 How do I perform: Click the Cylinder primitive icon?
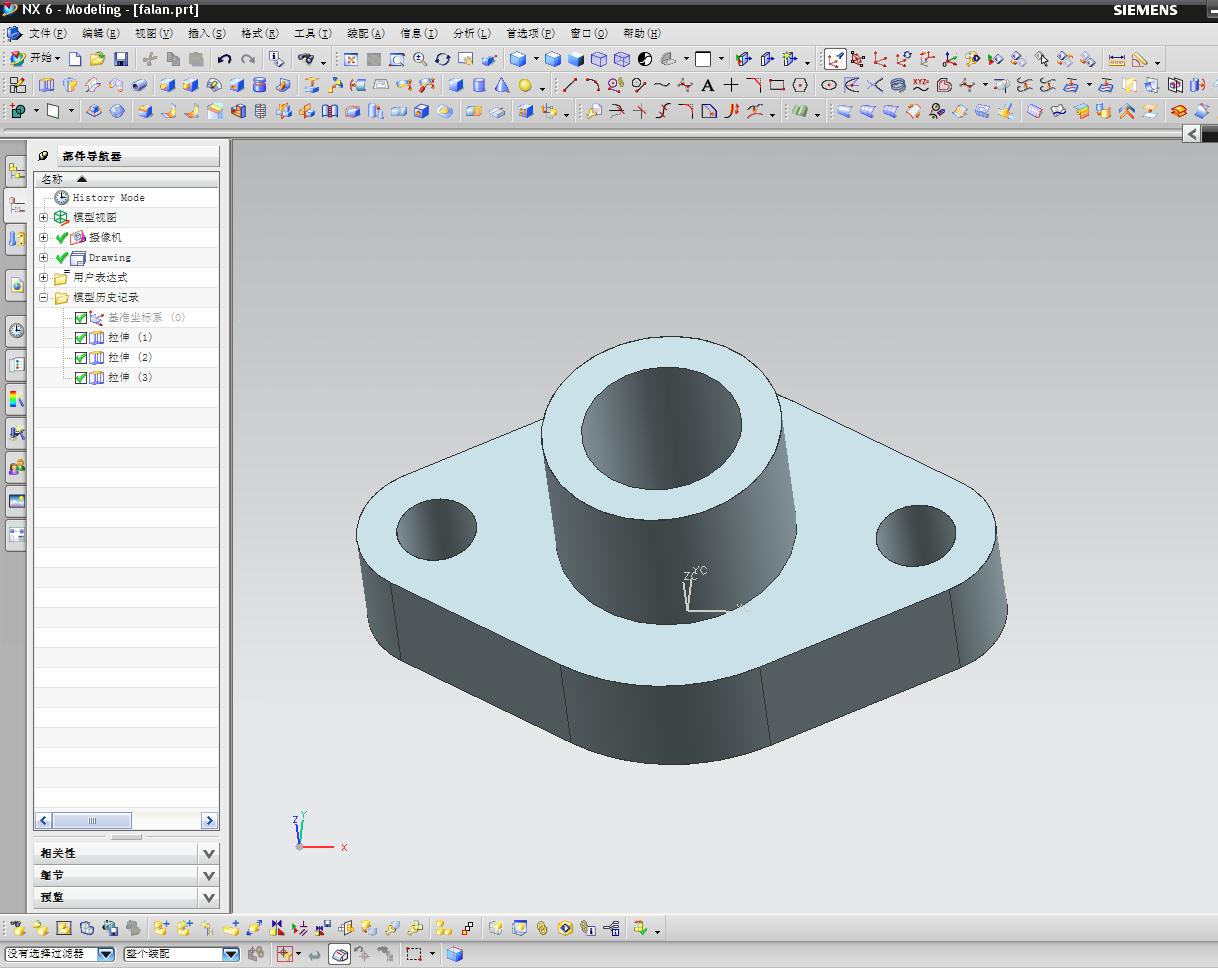pyautogui.click(x=479, y=85)
